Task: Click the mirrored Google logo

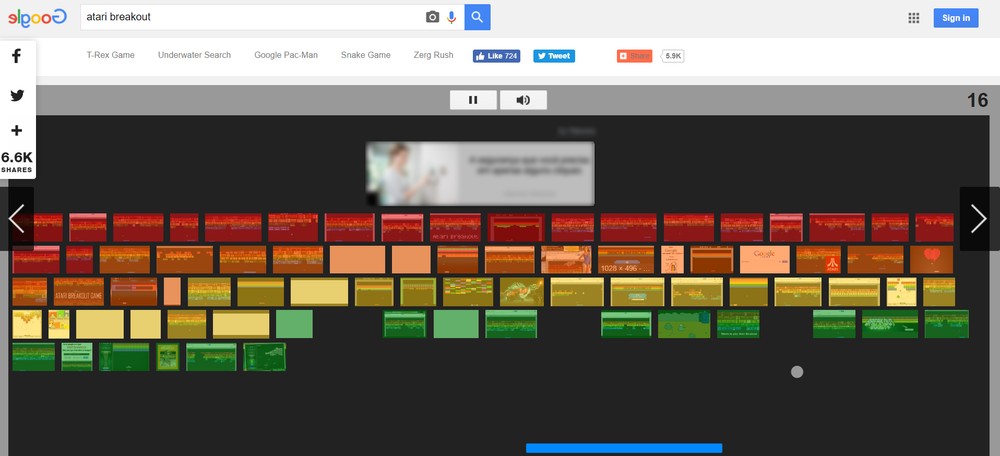Action: [38, 17]
